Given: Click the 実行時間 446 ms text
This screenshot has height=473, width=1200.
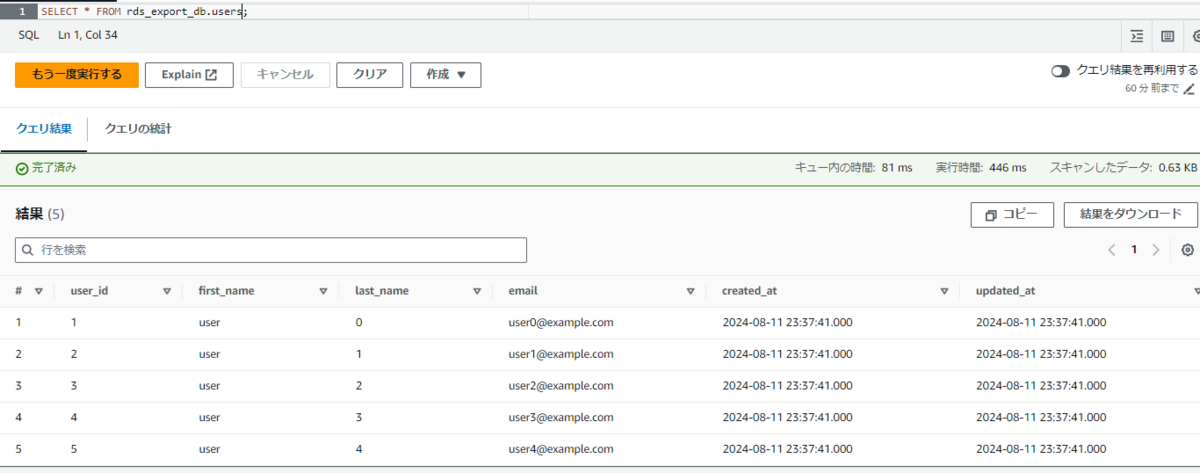Looking at the screenshot, I should pos(981,168).
